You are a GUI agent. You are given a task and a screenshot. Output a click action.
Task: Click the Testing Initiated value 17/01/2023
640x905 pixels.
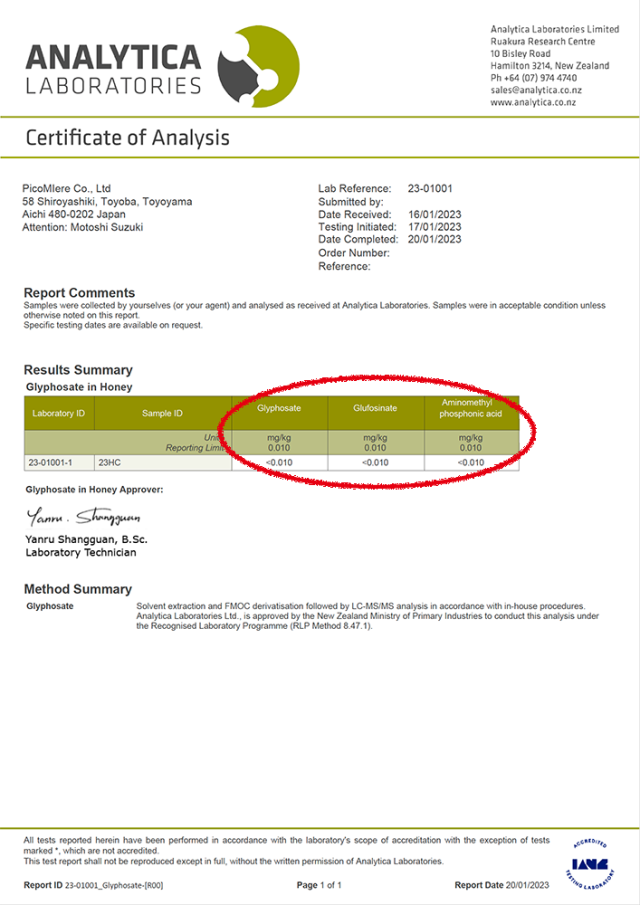(435, 227)
